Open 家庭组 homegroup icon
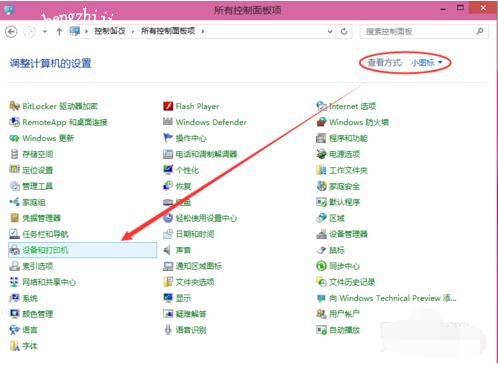 tap(14, 202)
